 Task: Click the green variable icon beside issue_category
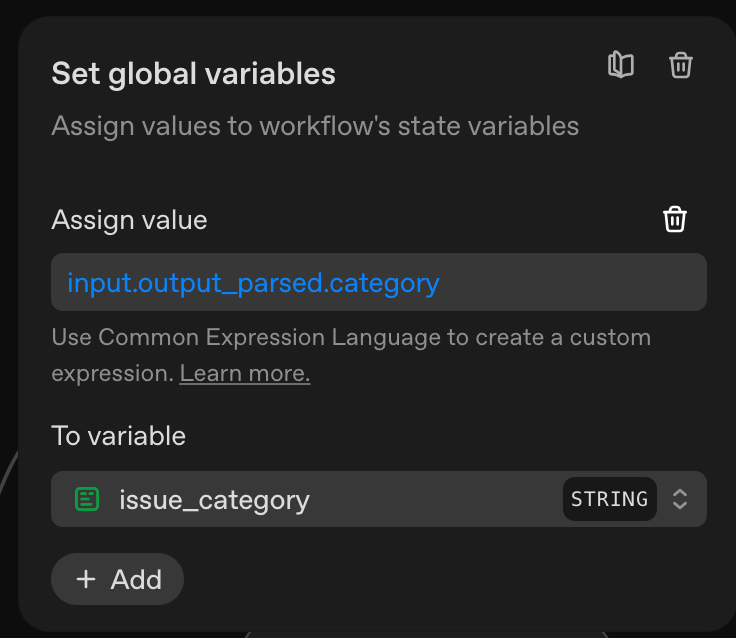87,499
